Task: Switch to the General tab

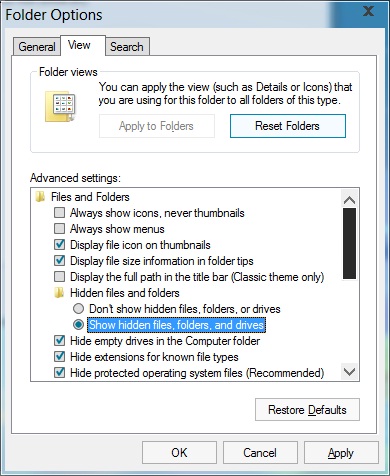Action: click(37, 47)
